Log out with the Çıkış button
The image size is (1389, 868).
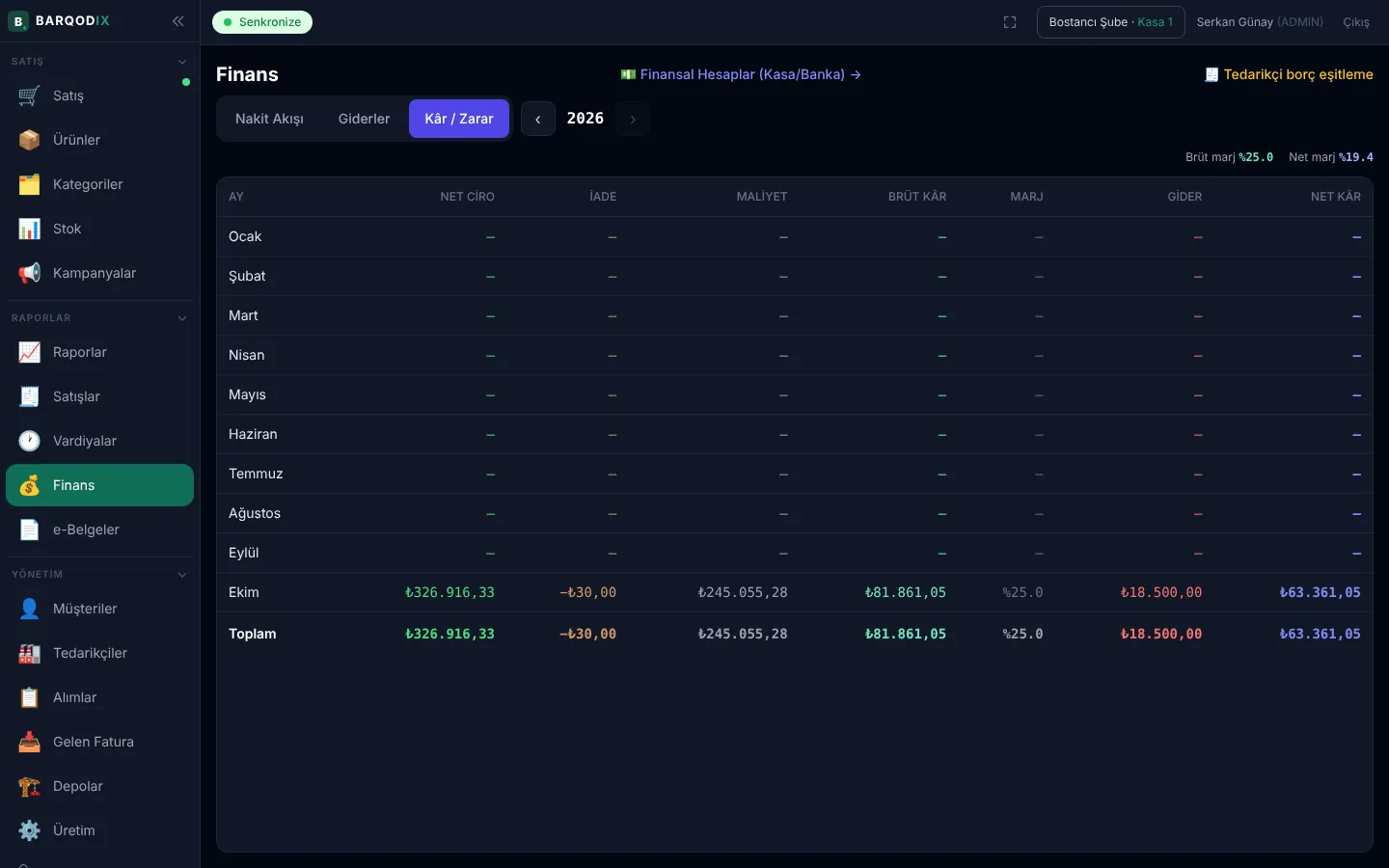pos(1356,22)
